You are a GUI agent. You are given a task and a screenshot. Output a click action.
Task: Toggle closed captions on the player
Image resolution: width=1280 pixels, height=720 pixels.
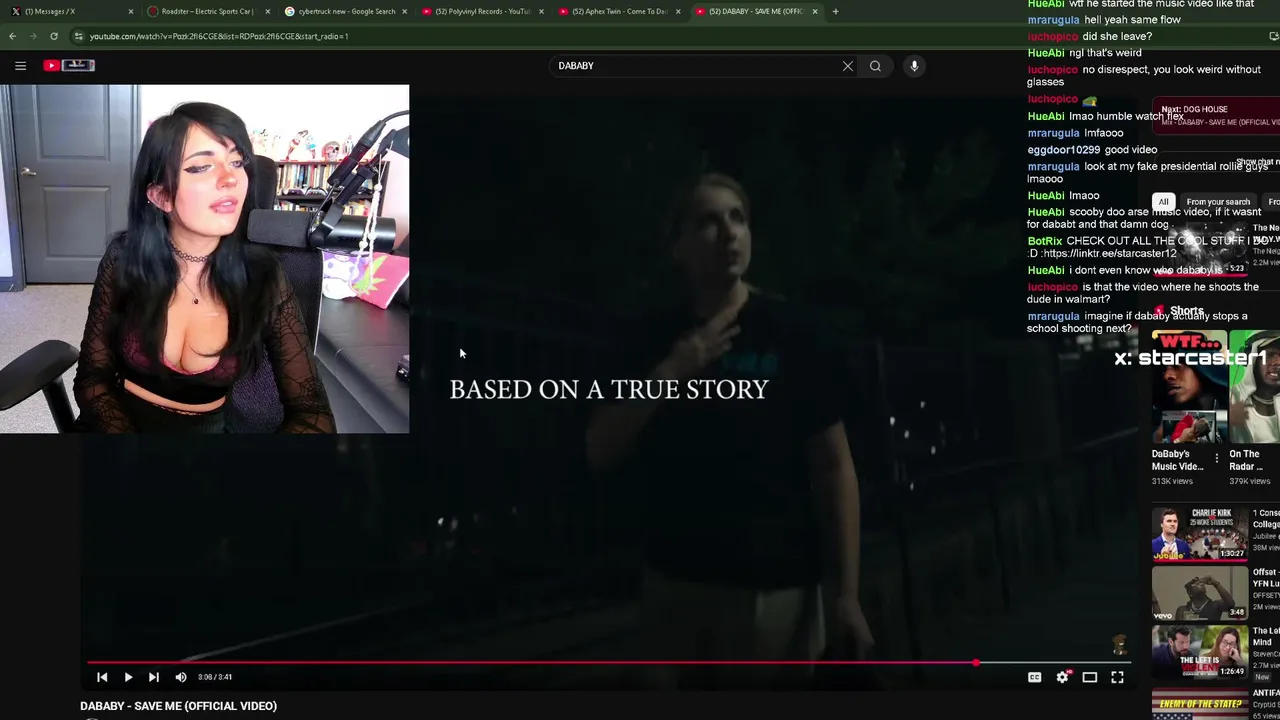click(x=1034, y=677)
